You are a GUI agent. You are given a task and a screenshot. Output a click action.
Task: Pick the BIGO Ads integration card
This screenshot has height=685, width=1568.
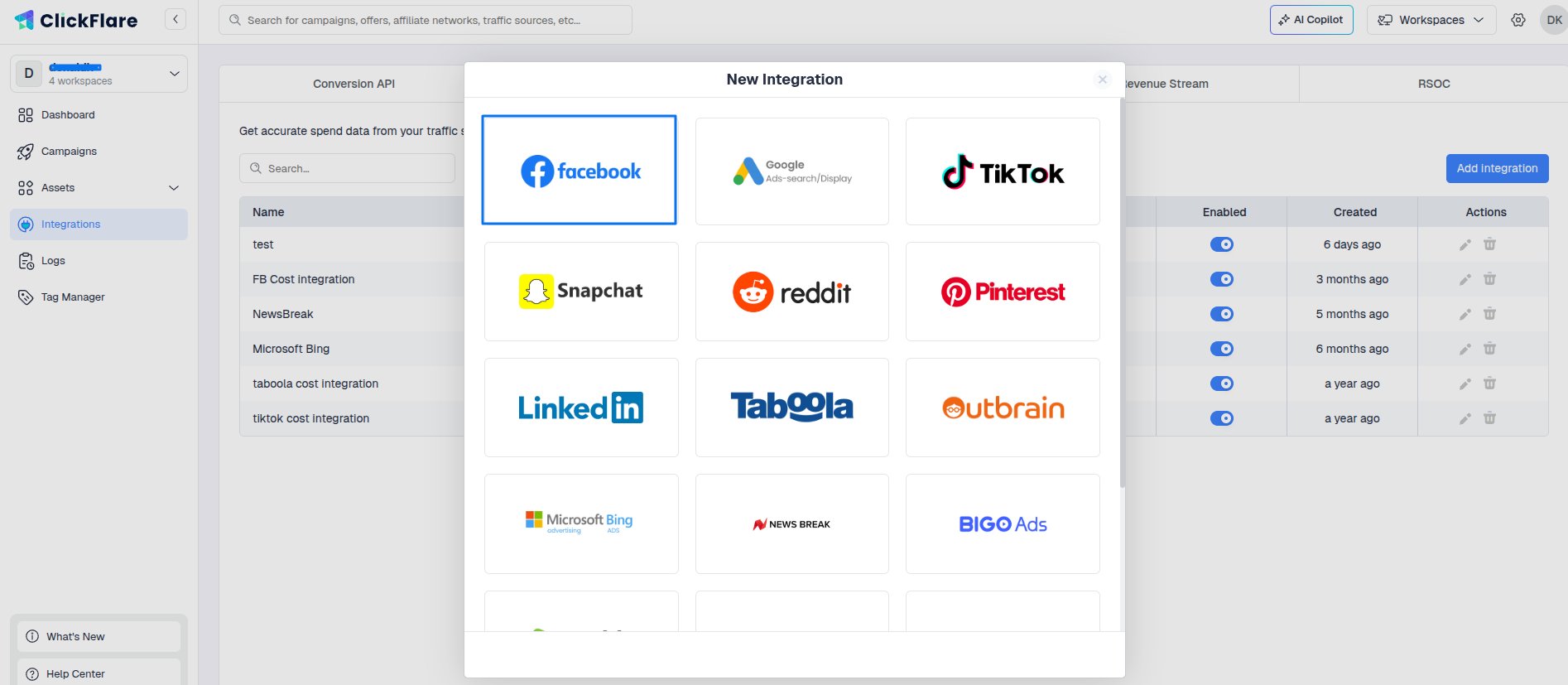click(x=1003, y=523)
